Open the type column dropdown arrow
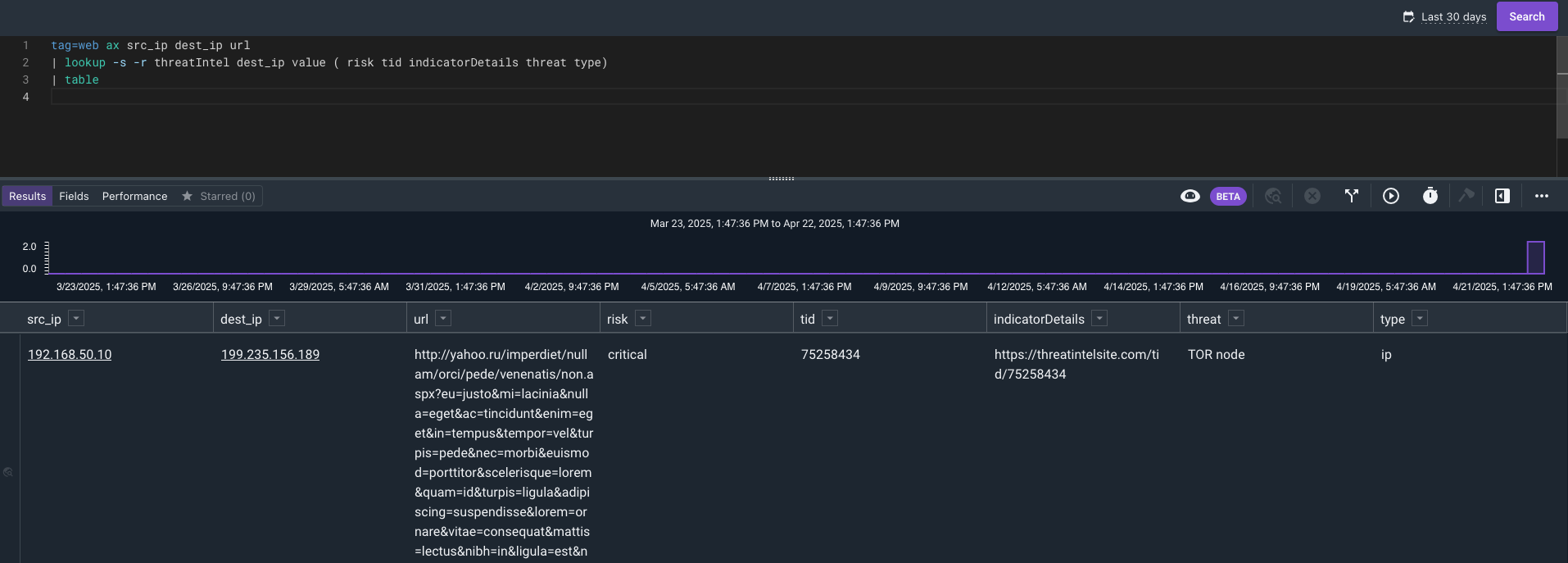Screen dimensions: 1568x563 point(1420,318)
